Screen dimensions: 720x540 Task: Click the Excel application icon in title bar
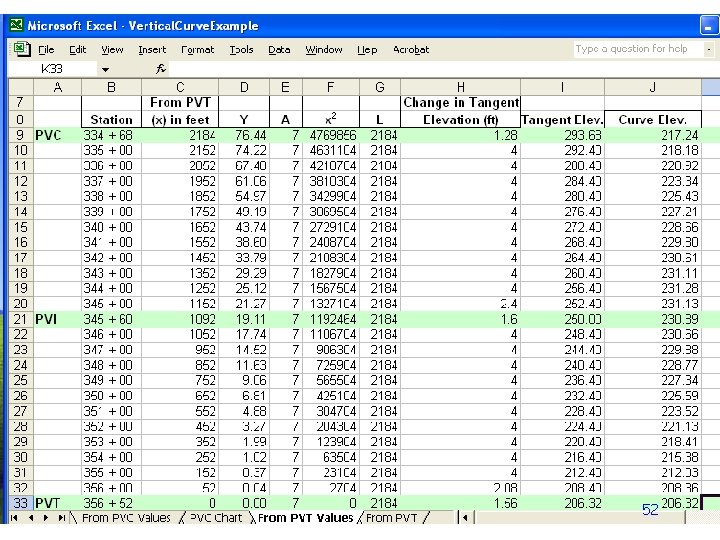pos(17,25)
